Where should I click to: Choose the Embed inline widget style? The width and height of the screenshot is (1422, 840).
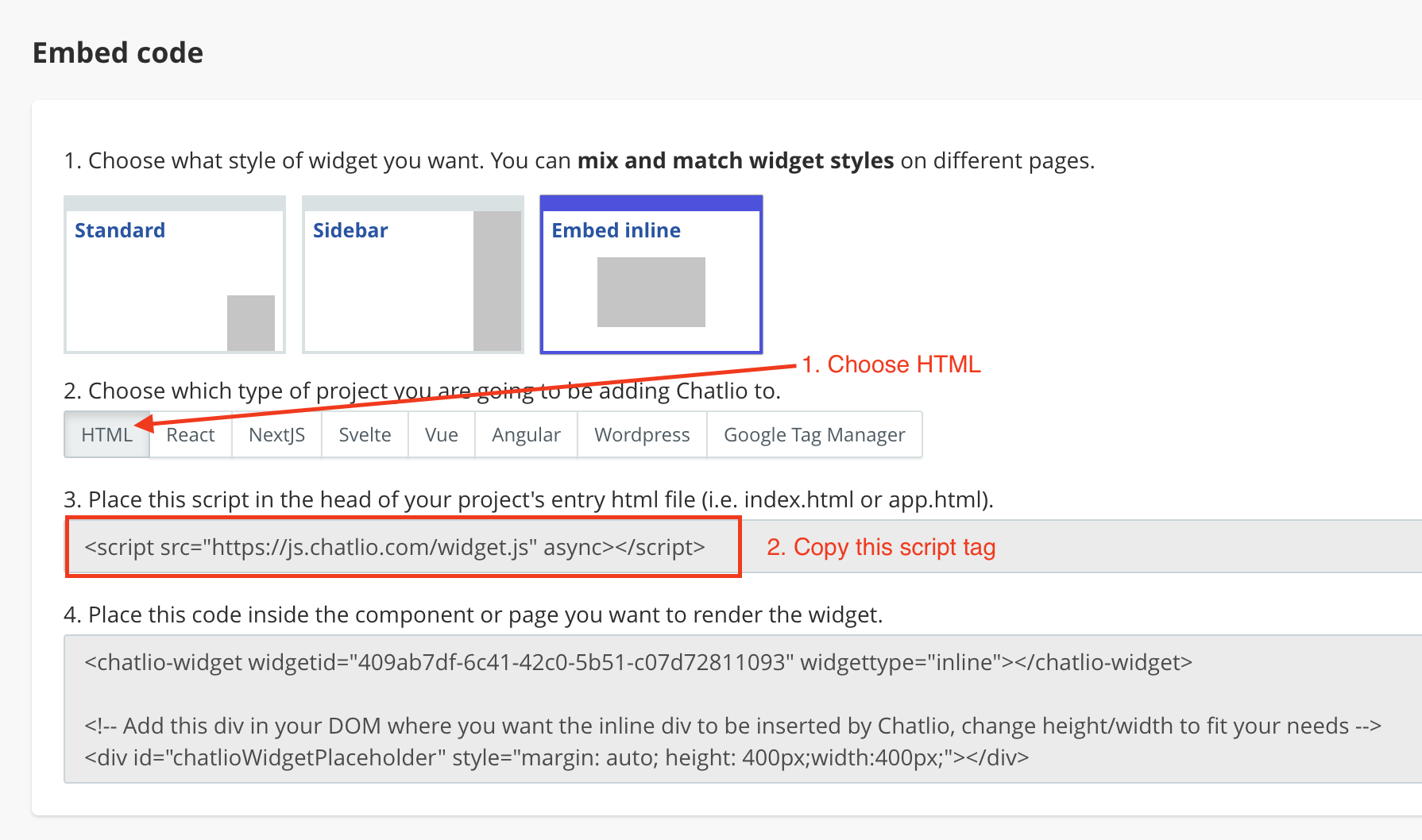coord(651,275)
